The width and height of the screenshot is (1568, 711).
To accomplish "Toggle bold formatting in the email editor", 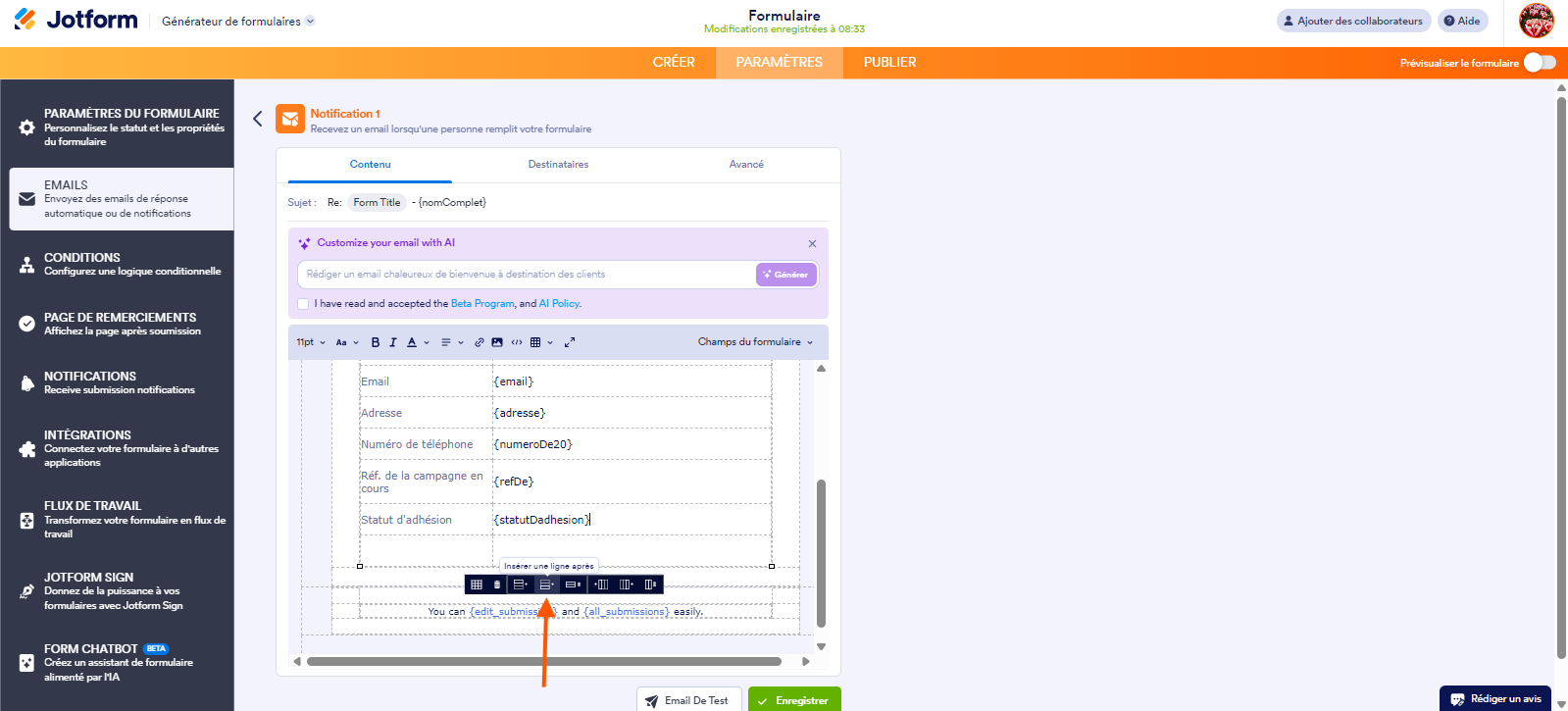I will [375, 342].
